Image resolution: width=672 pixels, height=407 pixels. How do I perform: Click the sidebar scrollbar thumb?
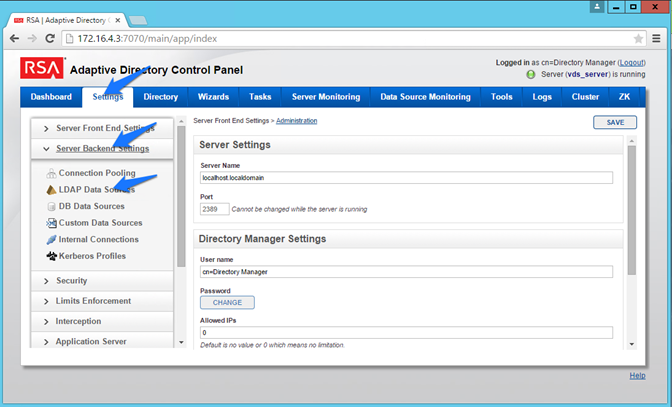[x=181, y=197]
